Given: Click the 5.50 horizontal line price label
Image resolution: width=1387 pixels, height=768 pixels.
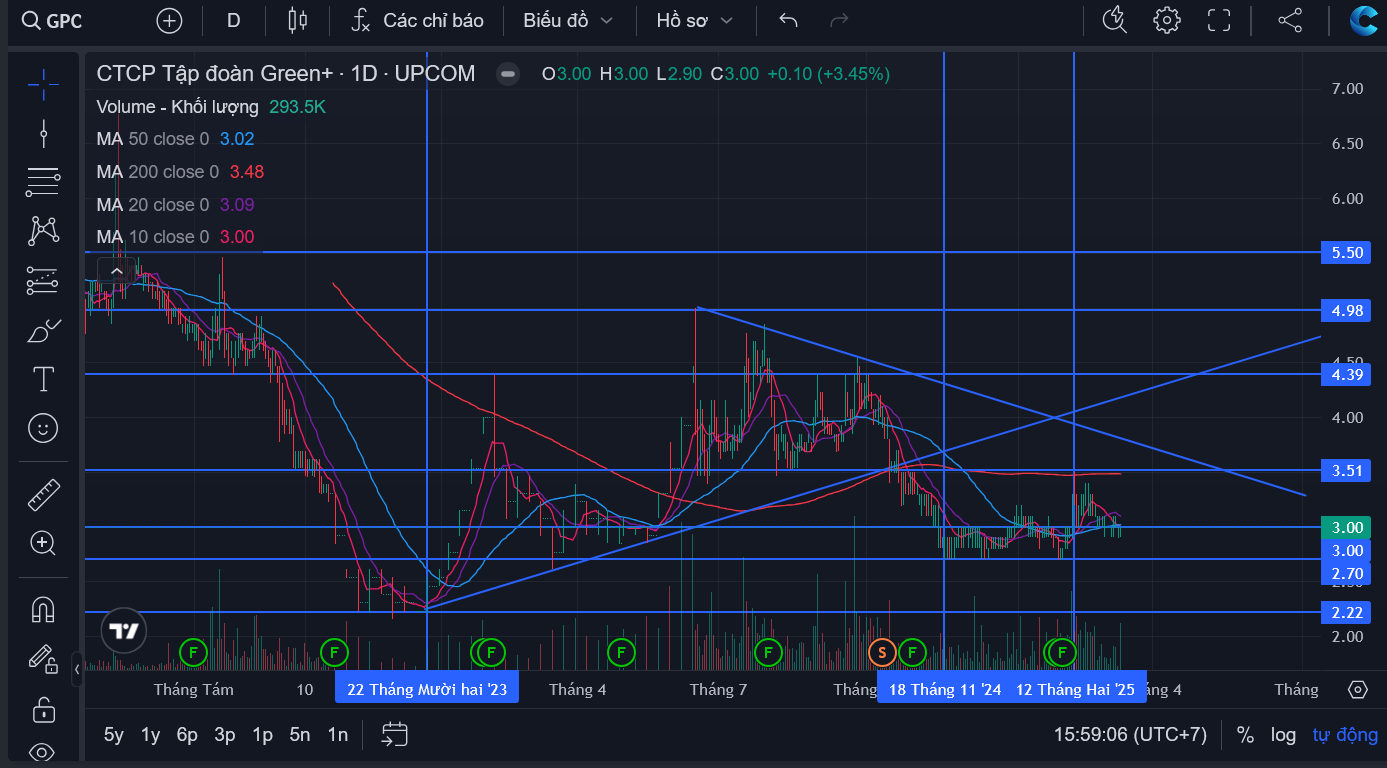Looking at the screenshot, I should (1346, 253).
